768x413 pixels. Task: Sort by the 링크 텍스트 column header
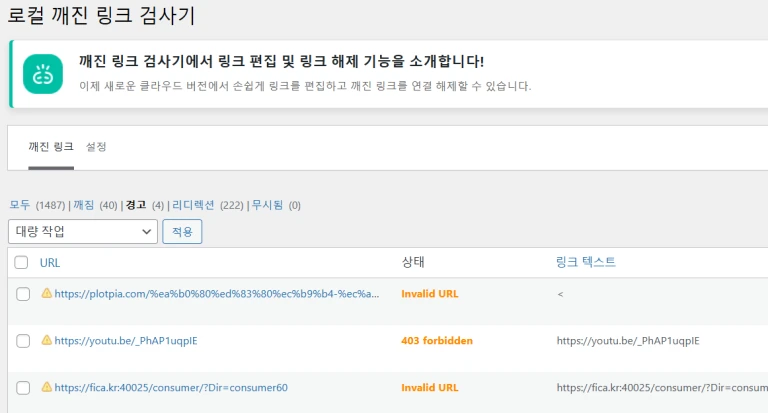(586, 262)
